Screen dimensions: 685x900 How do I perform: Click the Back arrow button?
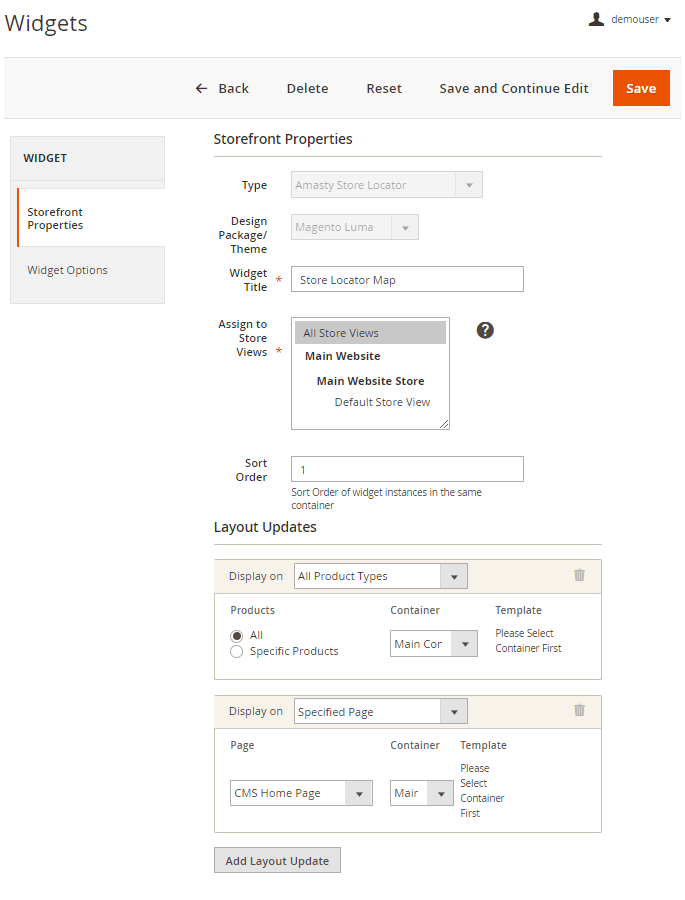pos(222,88)
